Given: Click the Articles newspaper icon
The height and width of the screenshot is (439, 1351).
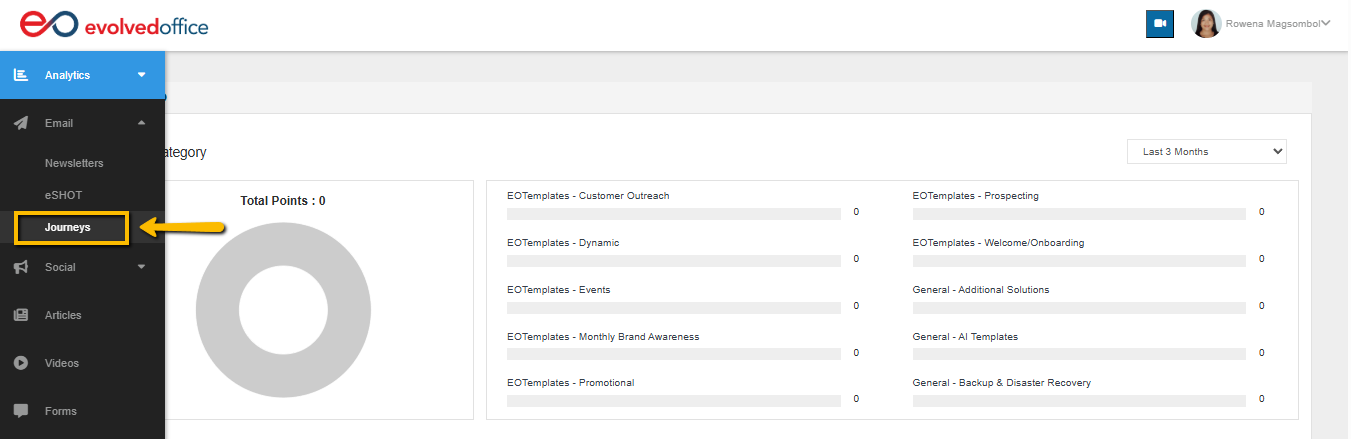Looking at the screenshot, I should [21, 315].
